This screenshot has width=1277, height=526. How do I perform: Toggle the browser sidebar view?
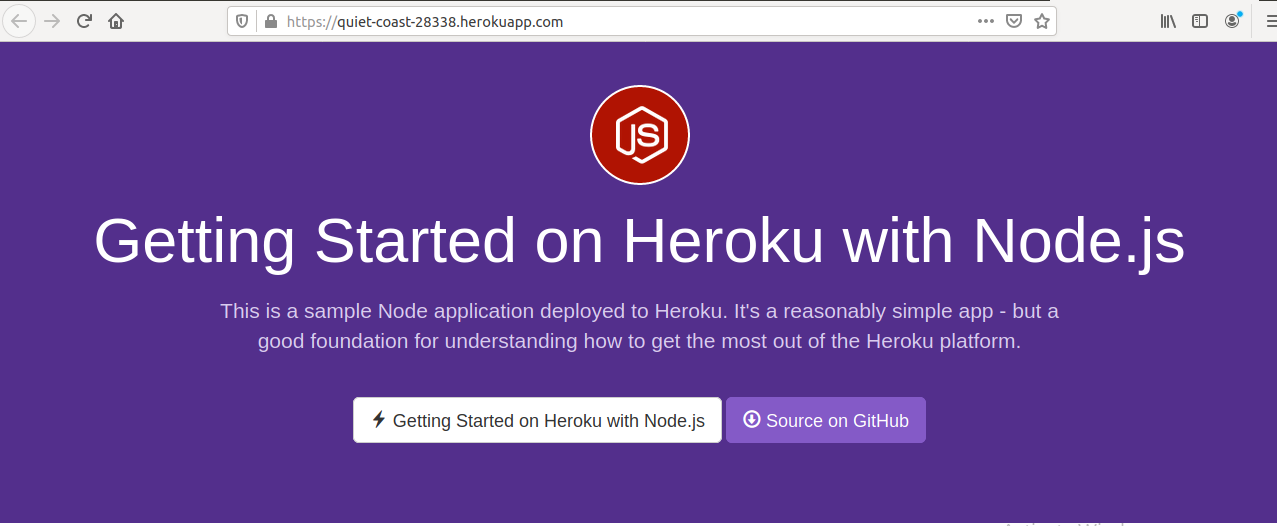[x=1200, y=21]
